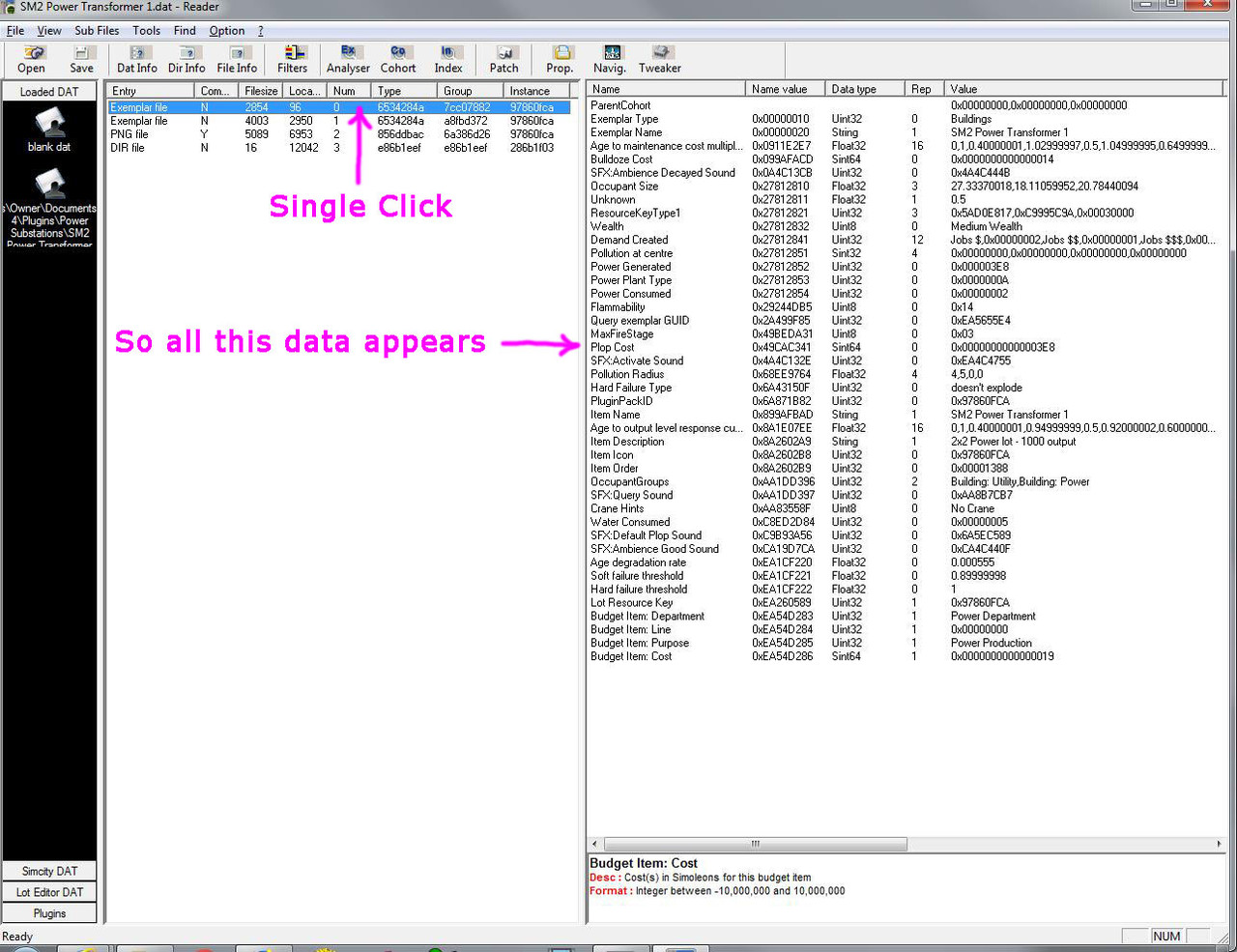
Task: Sort entries by the Entry column header
Action: [151, 91]
